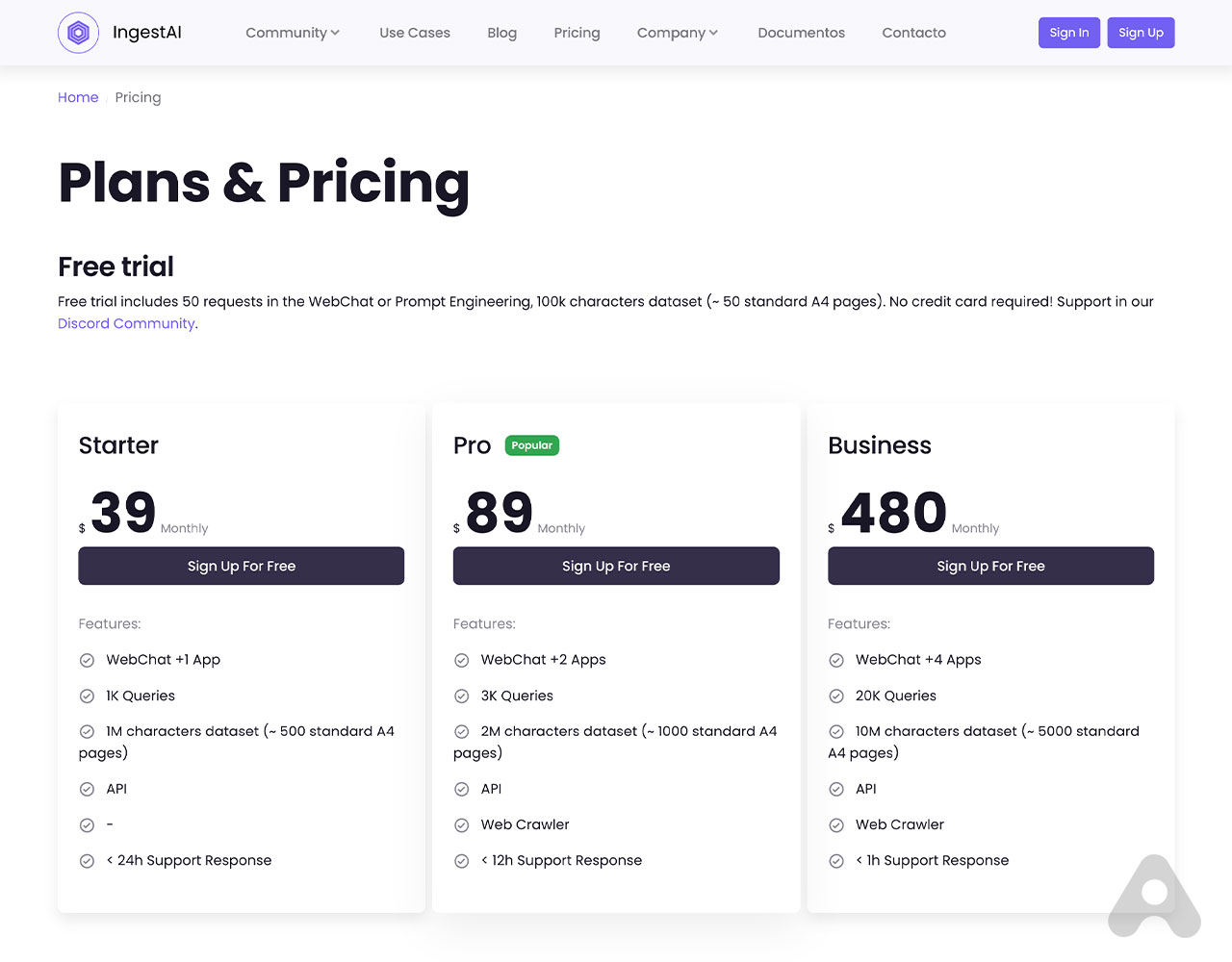This screenshot has height=962, width=1232.
Task: Click the chevron arrow beside Community
Action: (335, 33)
